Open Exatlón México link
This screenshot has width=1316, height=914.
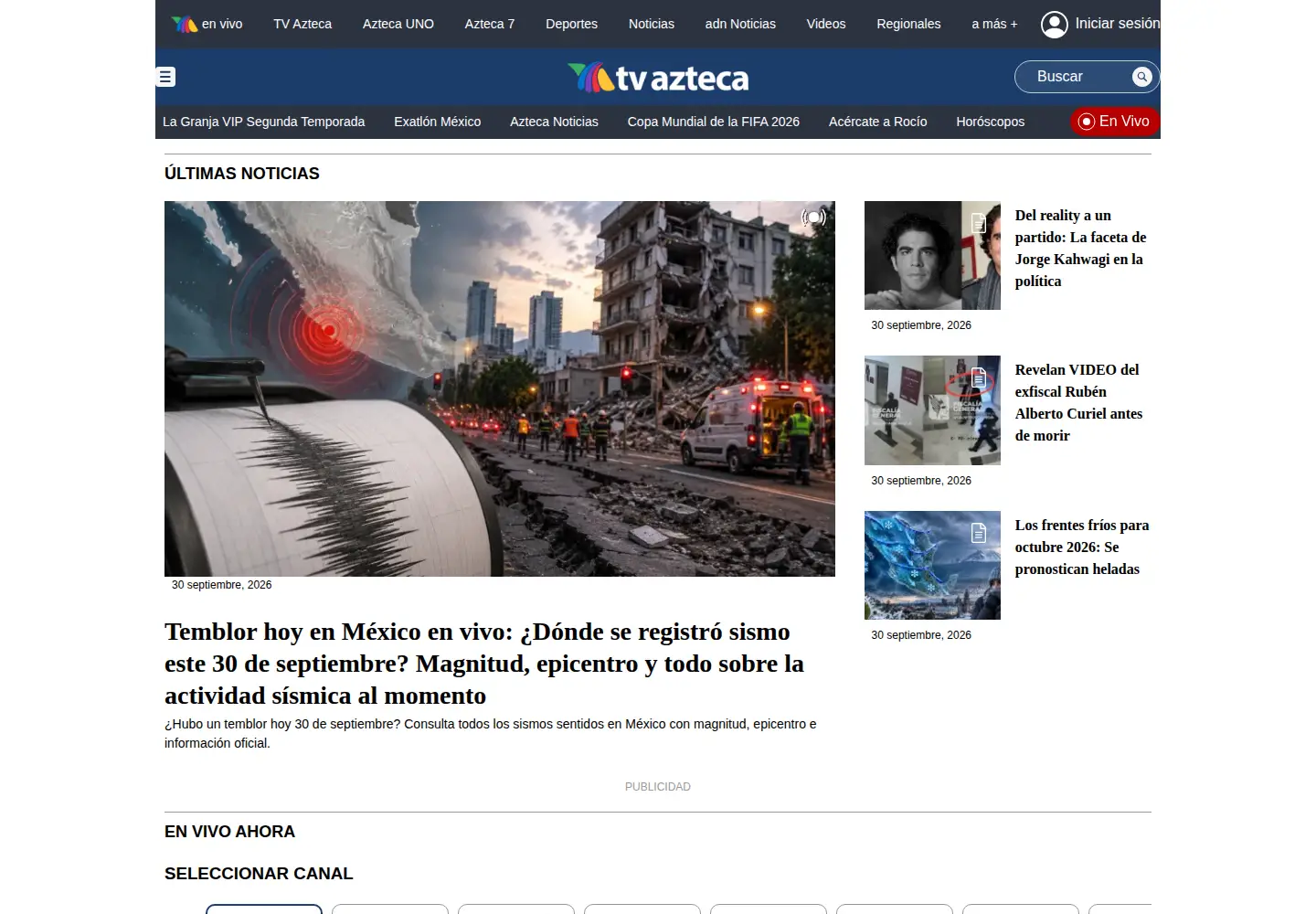437,122
